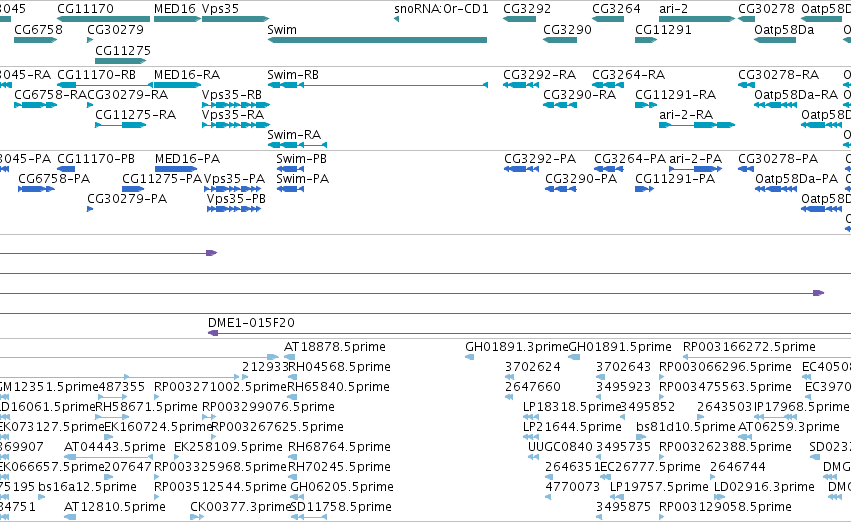Screen dimensions: 851x522
Task: Open the DME1-015F20 BAC label
Action: click(251, 323)
